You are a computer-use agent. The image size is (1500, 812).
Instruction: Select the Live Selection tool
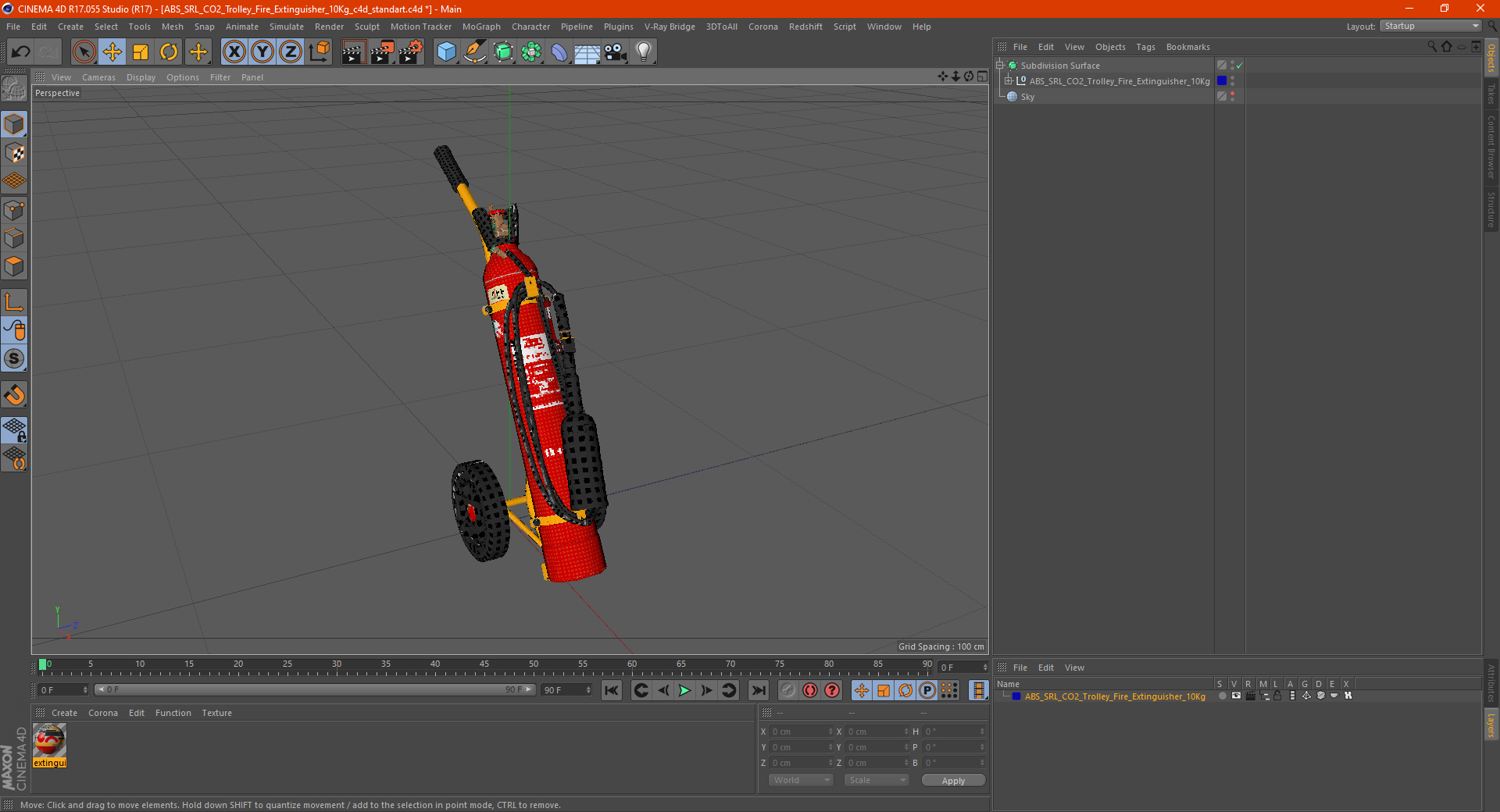pos(84,52)
